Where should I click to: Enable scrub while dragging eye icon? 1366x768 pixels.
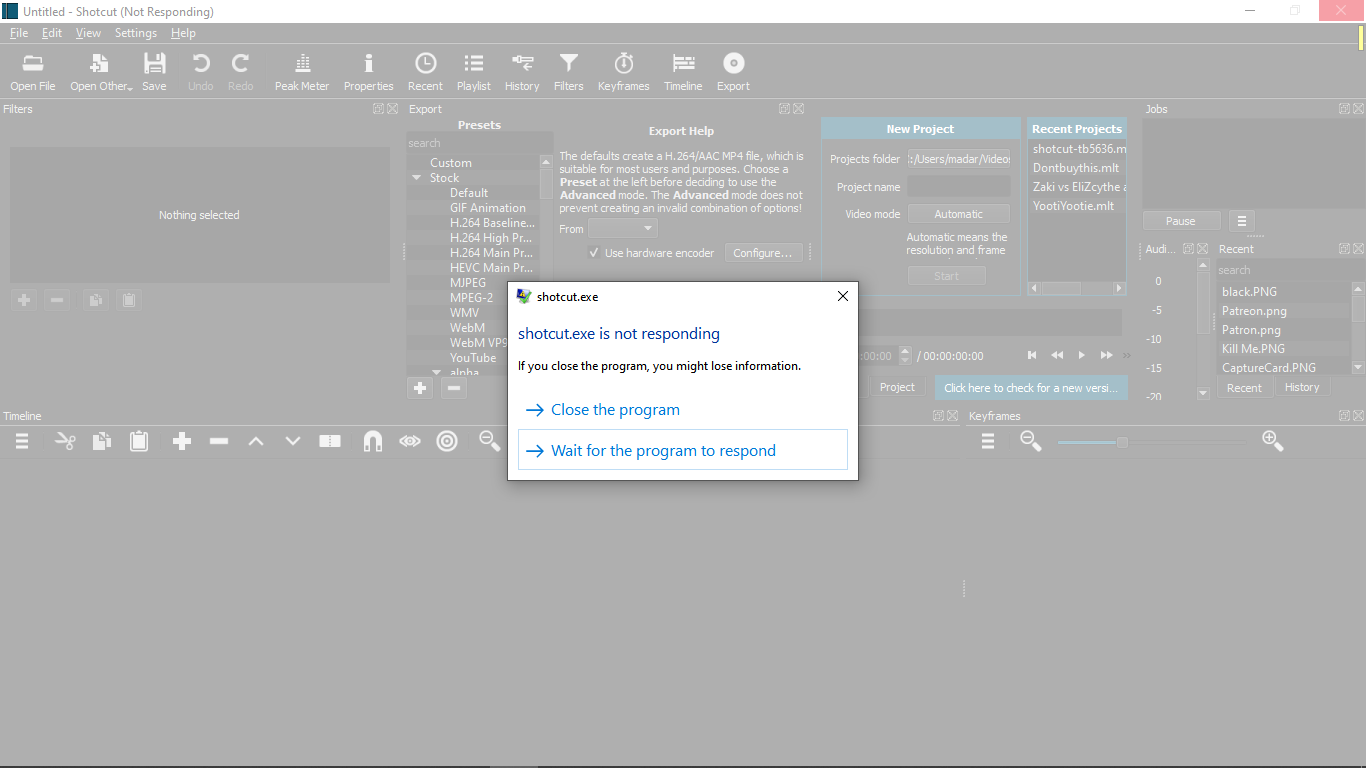pos(410,441)
